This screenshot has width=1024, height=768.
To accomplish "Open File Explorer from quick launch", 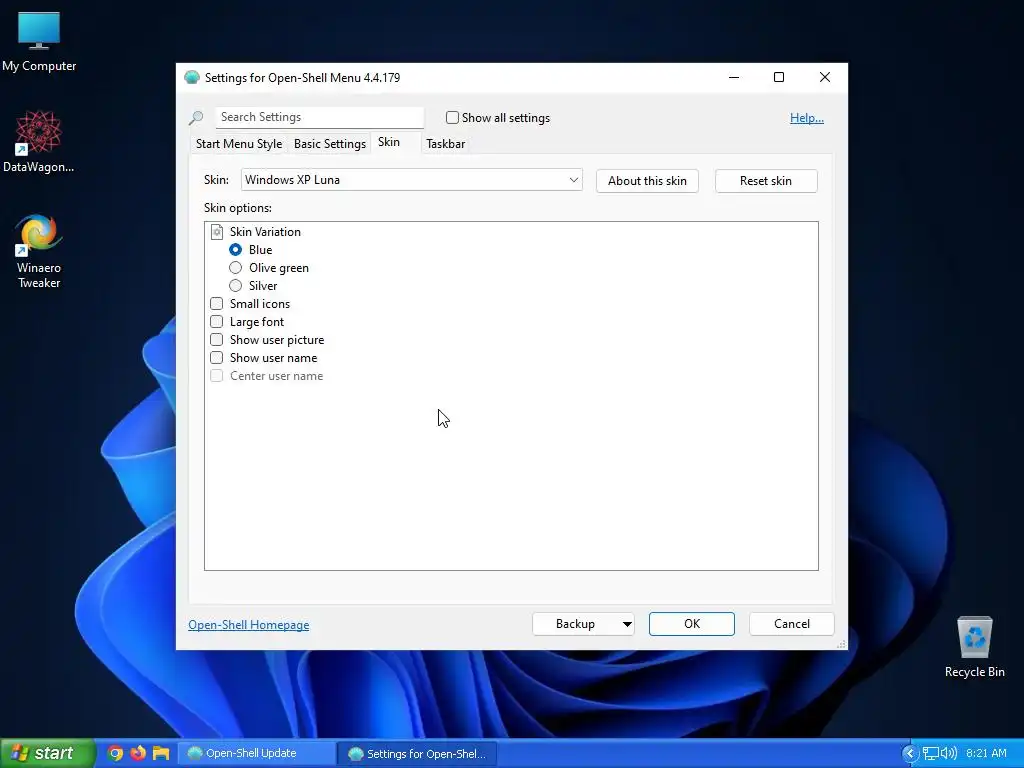I will pos(161,753).
